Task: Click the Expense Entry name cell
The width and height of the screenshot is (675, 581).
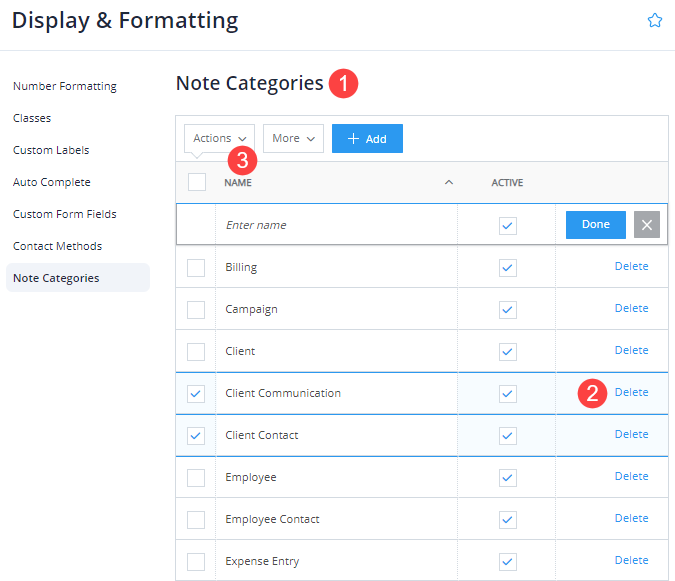Action: coord(336,561)
